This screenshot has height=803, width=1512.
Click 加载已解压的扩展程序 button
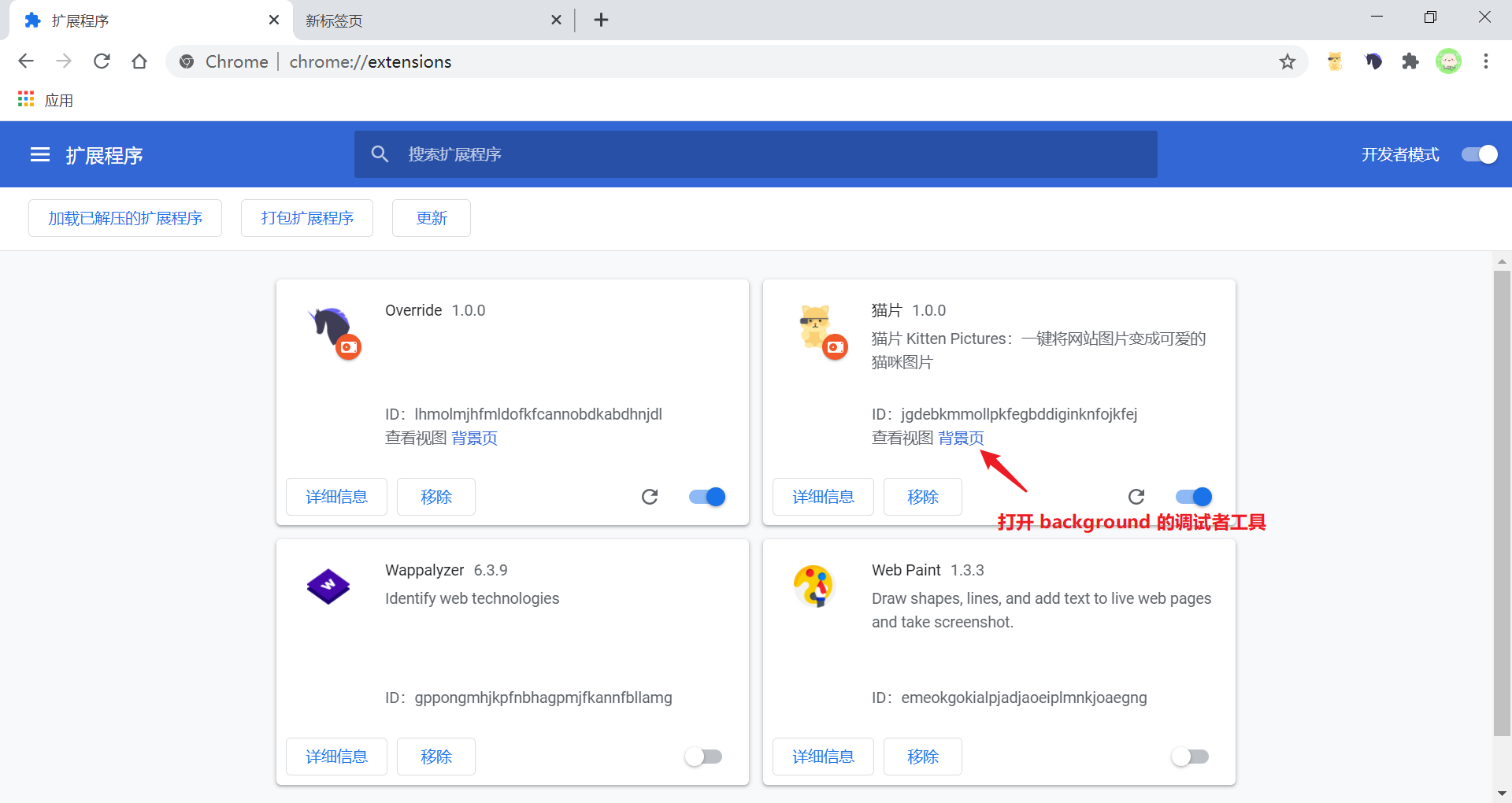click(125, 218)
